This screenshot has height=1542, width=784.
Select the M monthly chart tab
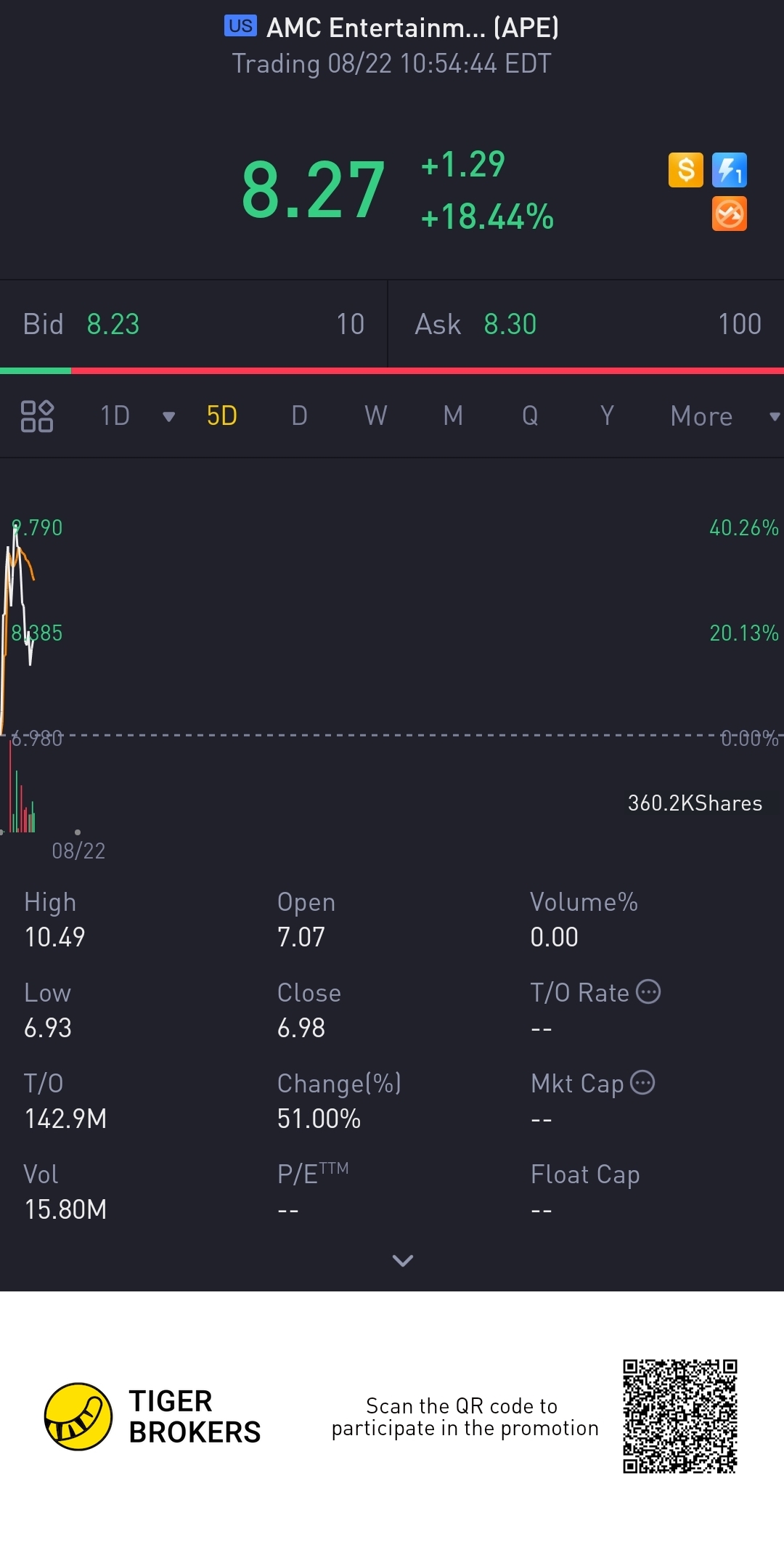[453, 416]
